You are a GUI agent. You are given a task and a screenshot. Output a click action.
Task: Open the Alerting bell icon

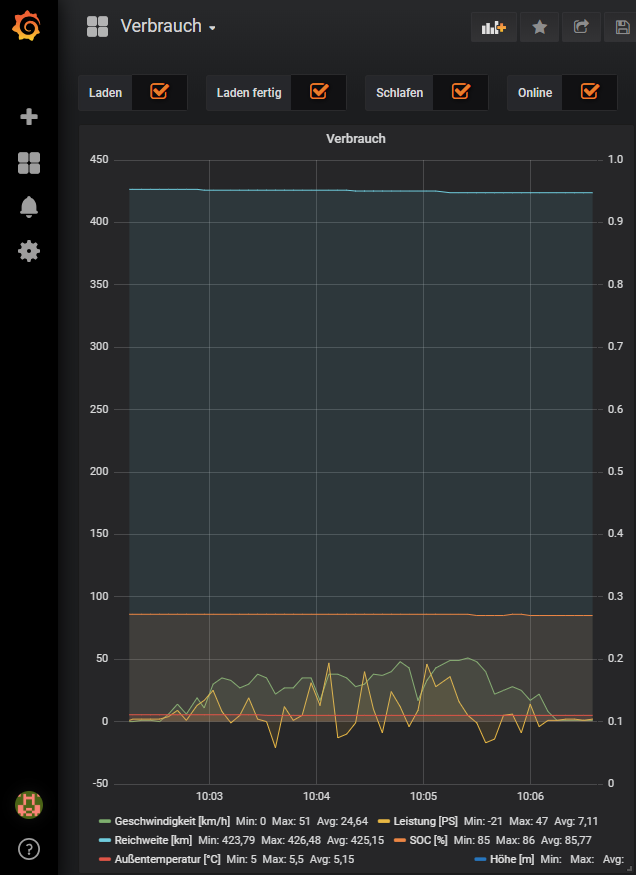click(29, 207)
